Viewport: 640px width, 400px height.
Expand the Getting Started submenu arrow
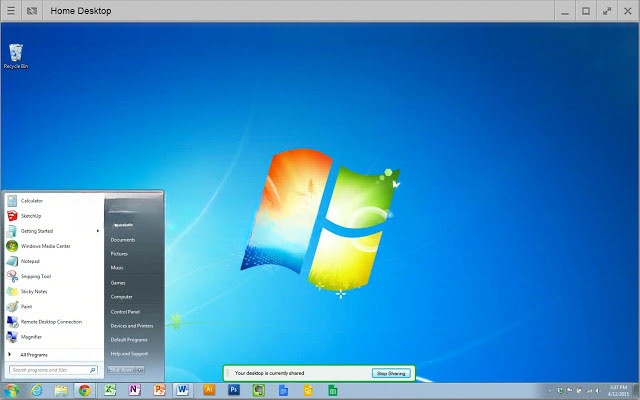(x=98, y=231)
